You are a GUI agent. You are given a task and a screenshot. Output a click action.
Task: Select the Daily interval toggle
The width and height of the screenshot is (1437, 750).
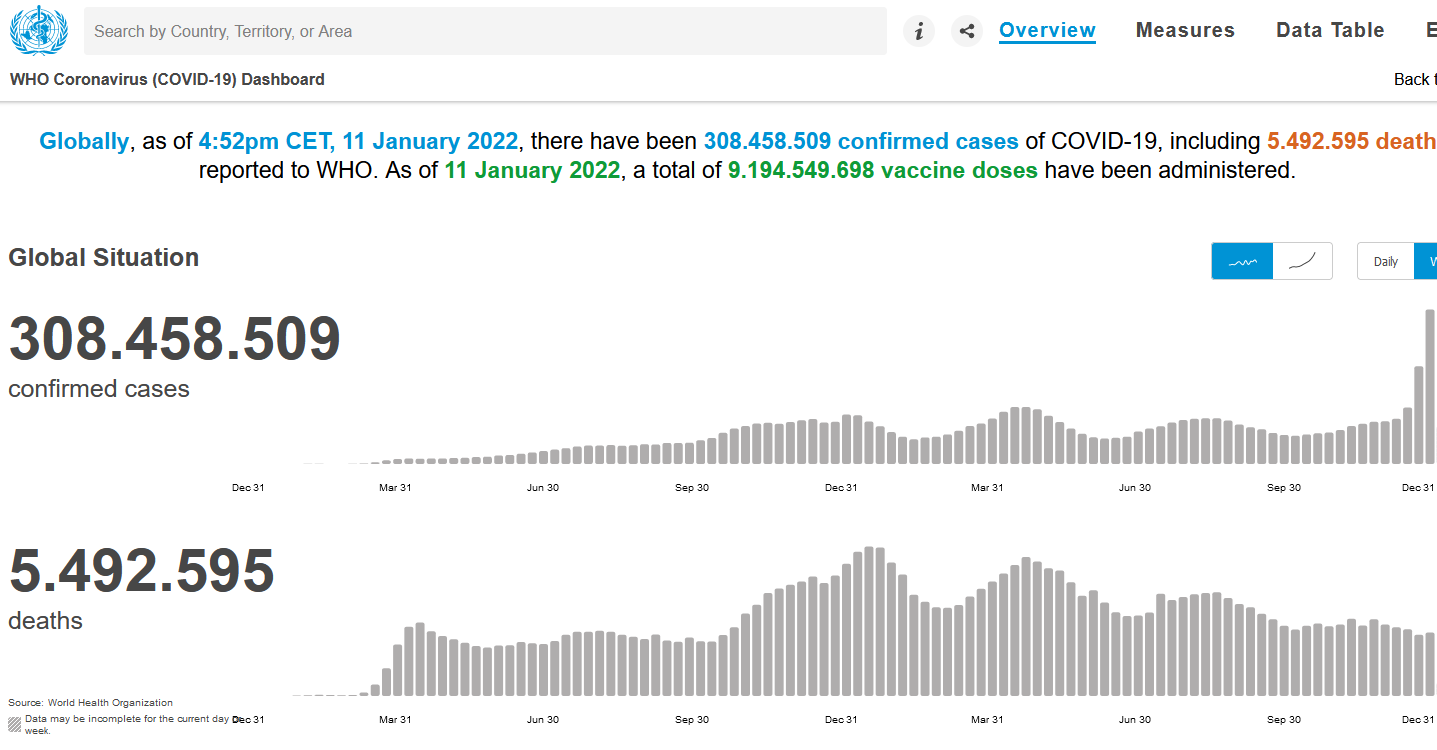click(x=1385, y=261)
